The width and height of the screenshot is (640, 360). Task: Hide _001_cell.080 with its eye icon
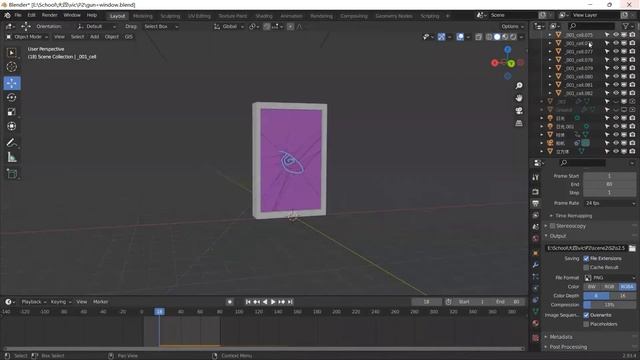616,76
